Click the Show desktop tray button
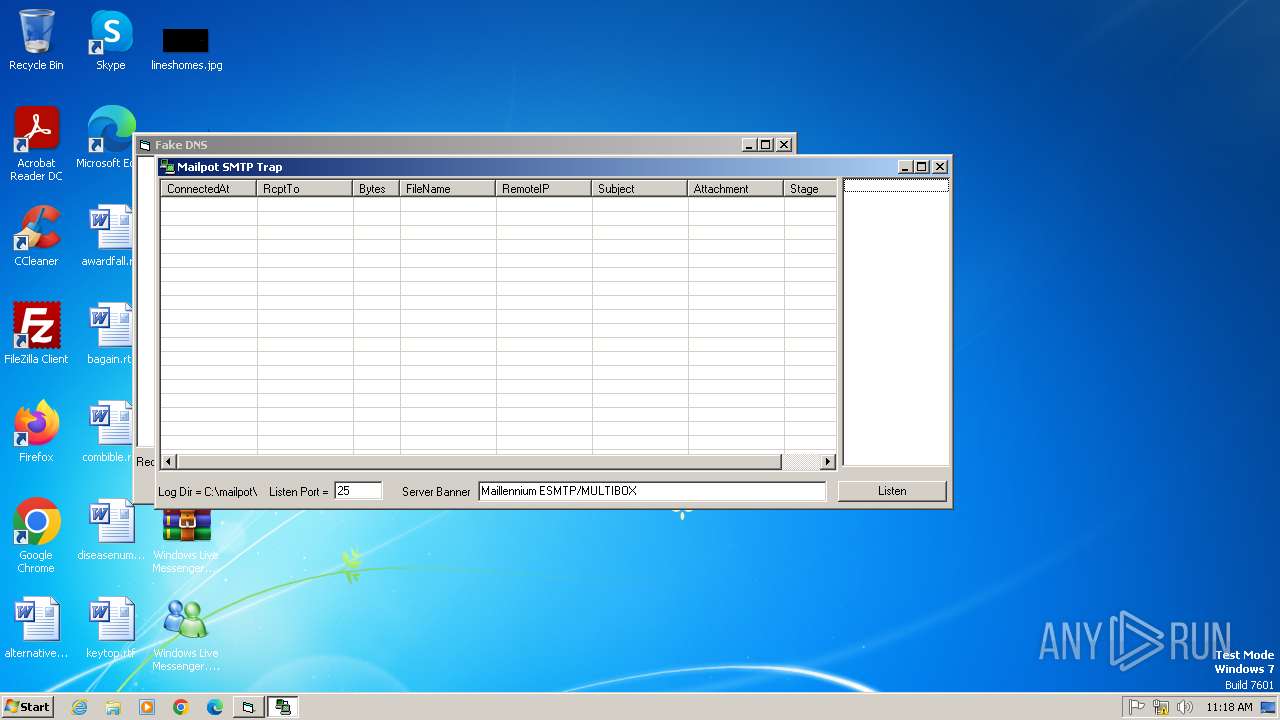 (1269, 707)
